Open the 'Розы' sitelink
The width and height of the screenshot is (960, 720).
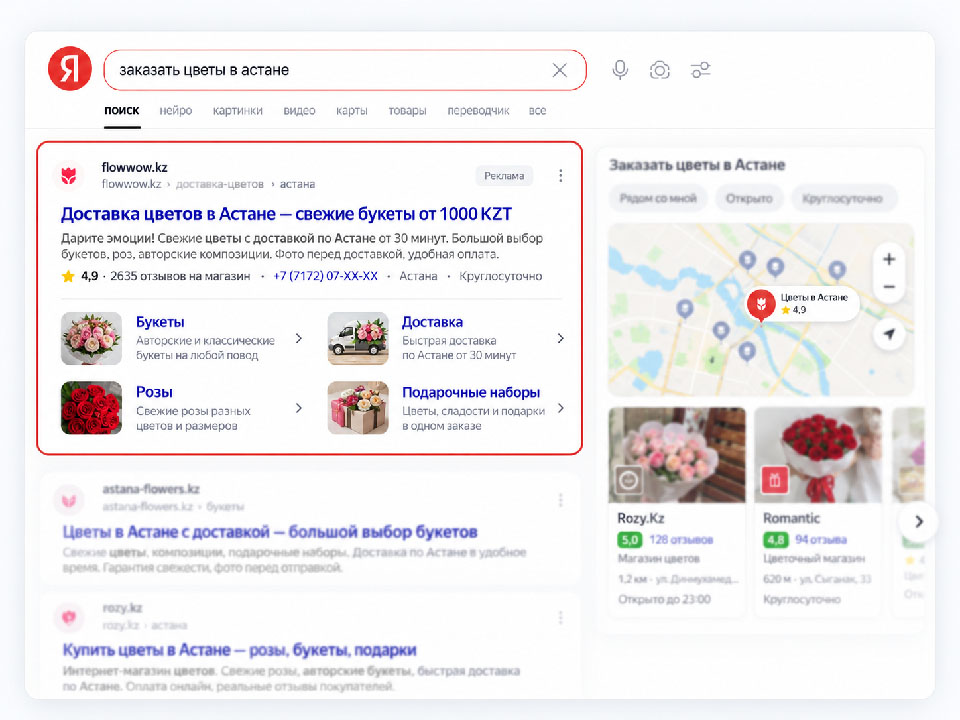154,392
